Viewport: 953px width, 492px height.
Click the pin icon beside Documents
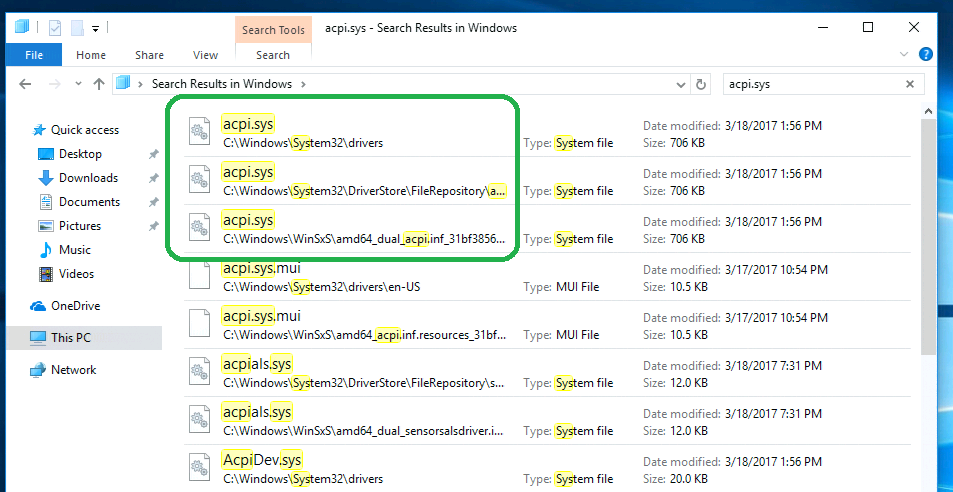pyautogui.click(x=154, y=202)
